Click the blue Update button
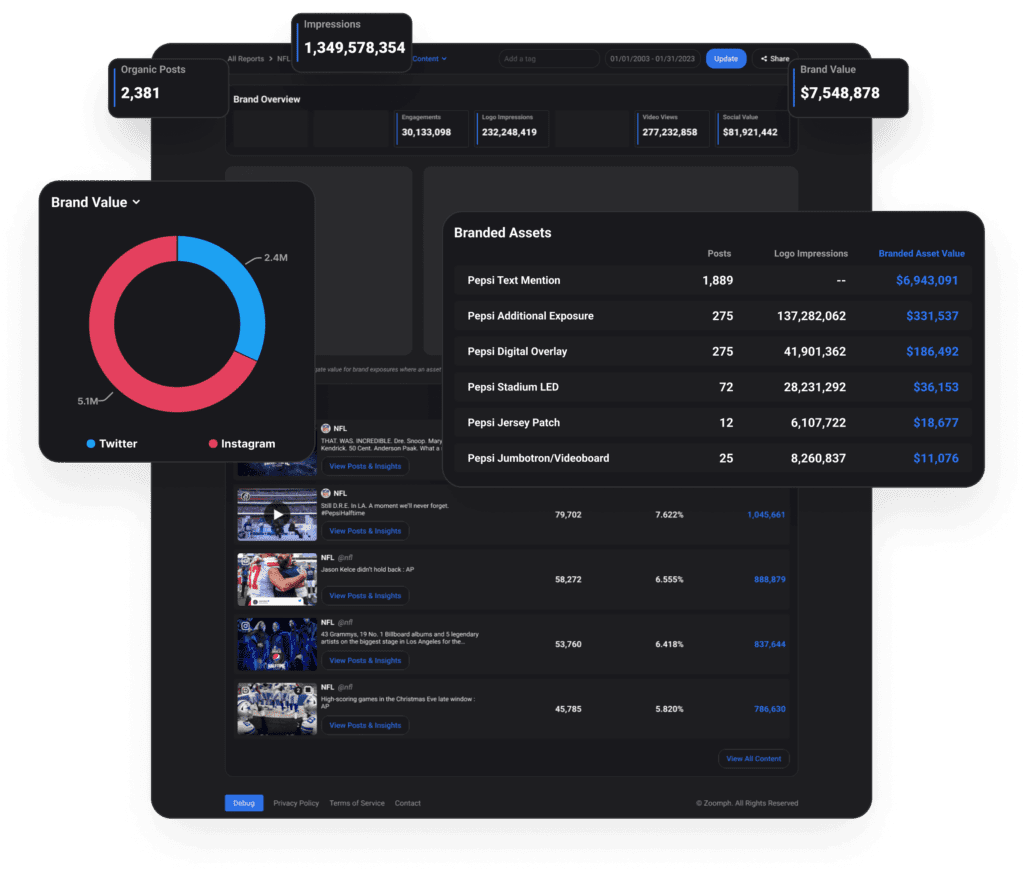Screen dimensions: 1024x884 726,59
